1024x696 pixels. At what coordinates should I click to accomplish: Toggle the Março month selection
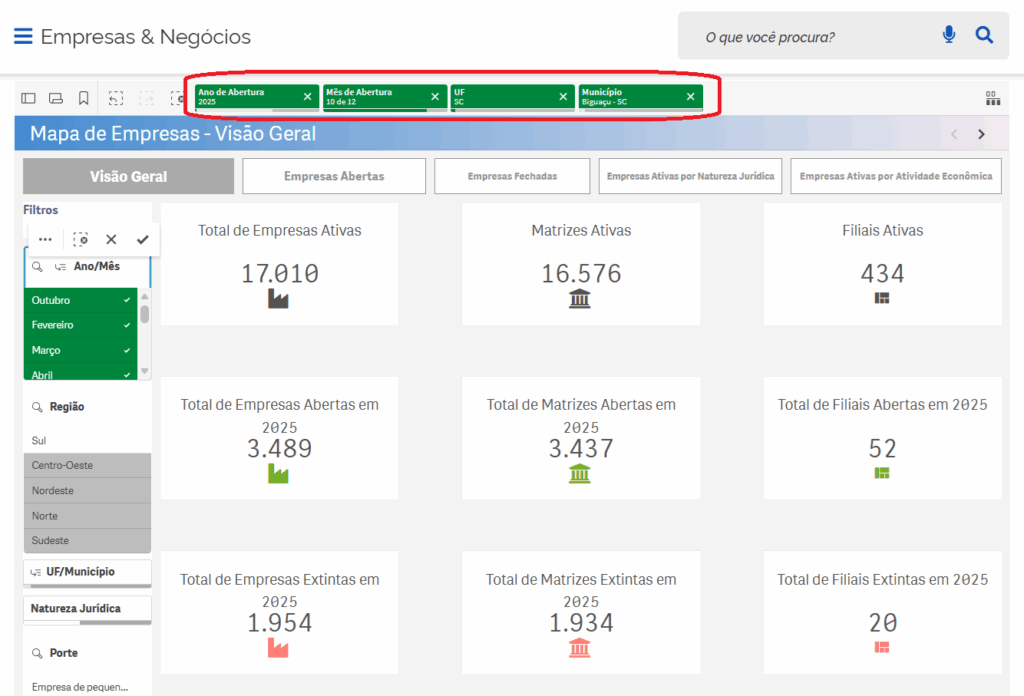click(80, 350)
